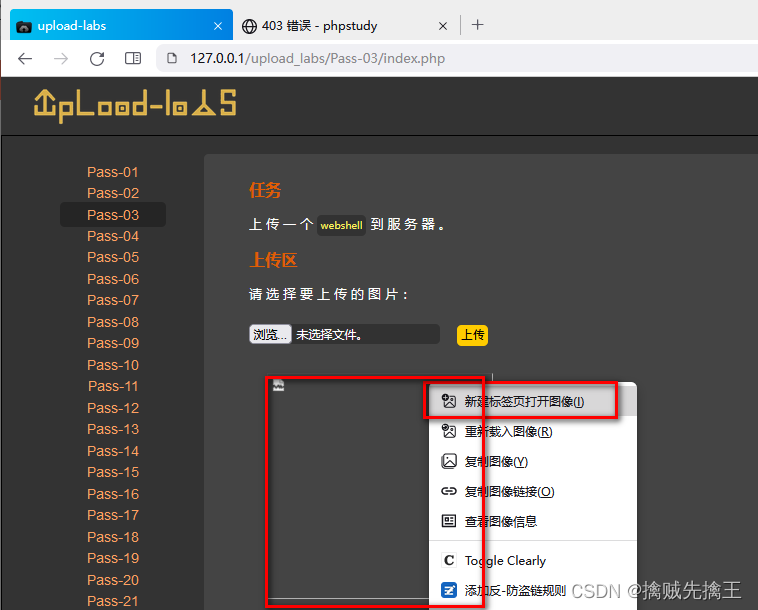Screen dimensions: 758x610
Task: Click the 上传区 heading
Action: 273,260
